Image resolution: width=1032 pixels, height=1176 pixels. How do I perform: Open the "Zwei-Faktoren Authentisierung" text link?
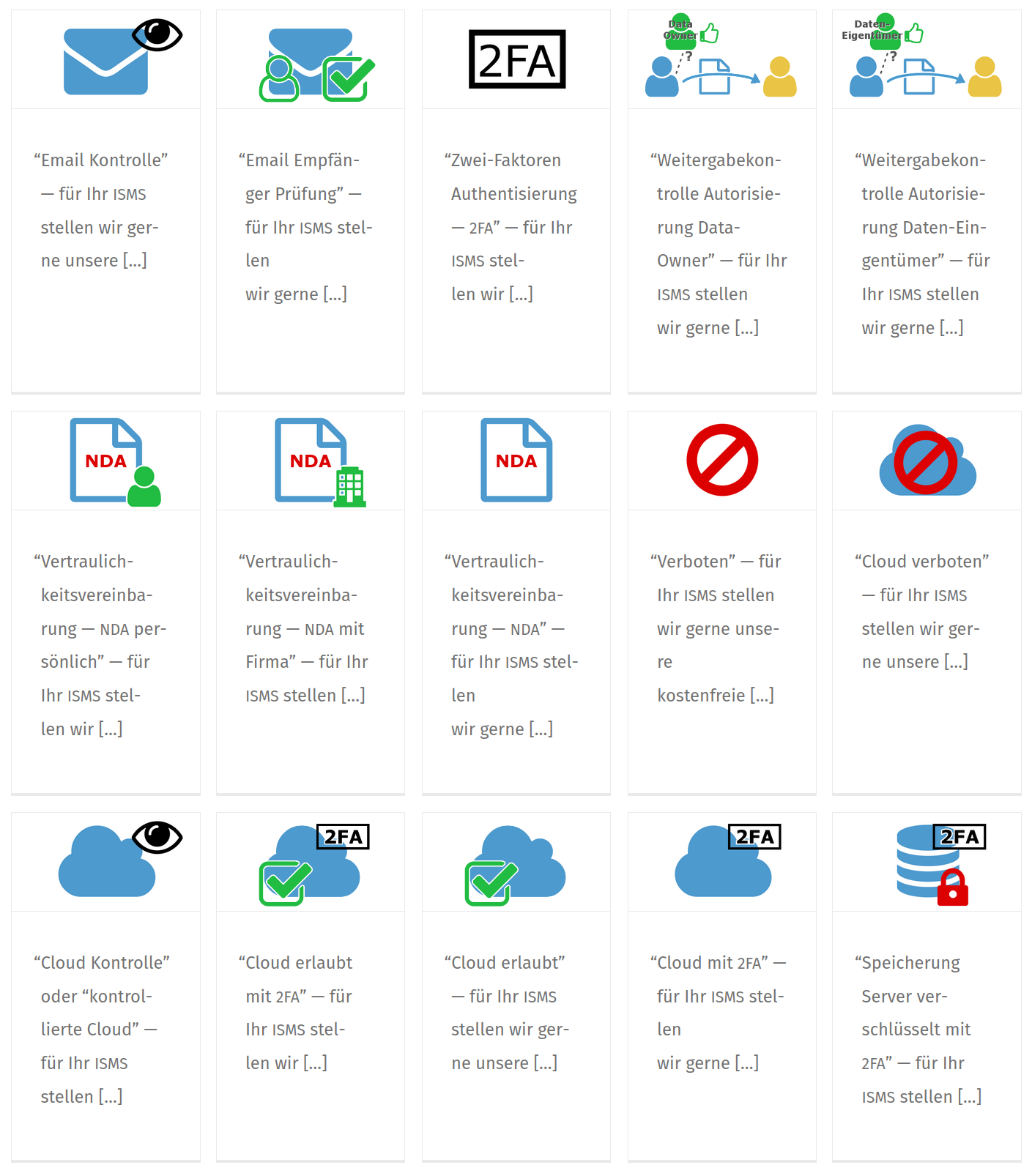513,227
